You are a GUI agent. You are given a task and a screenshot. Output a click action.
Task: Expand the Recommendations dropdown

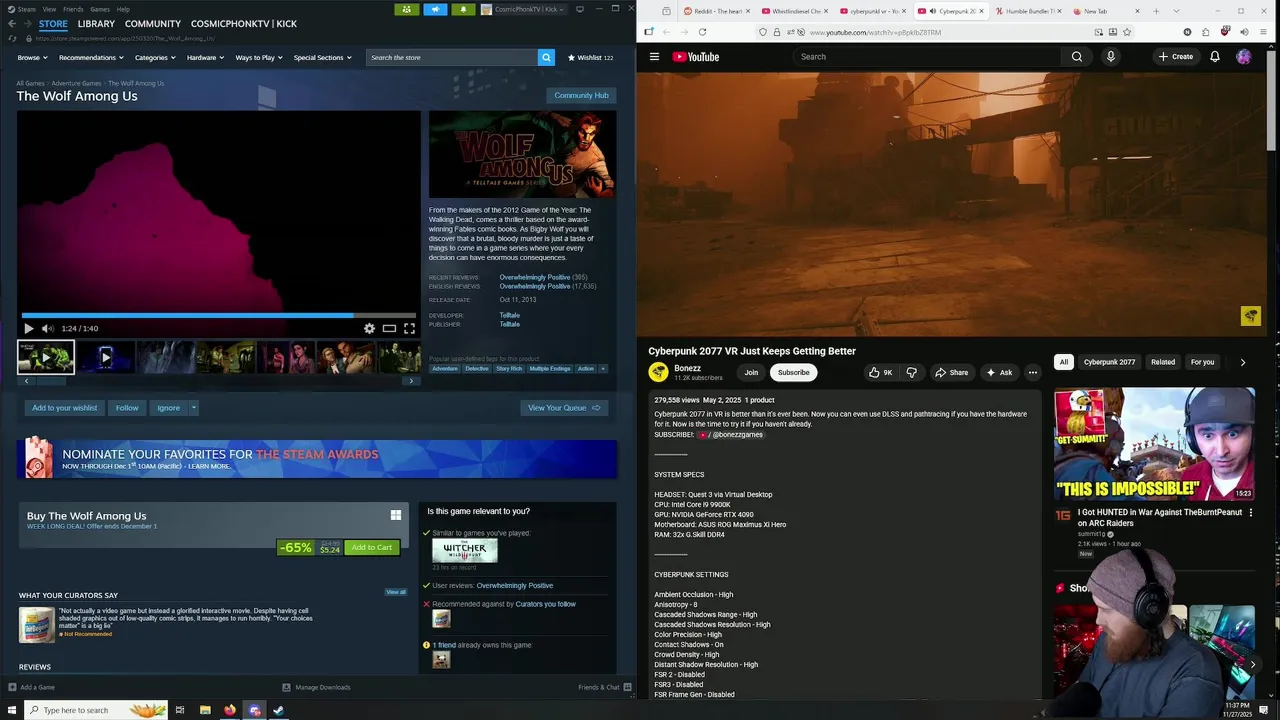coord(91,57)
